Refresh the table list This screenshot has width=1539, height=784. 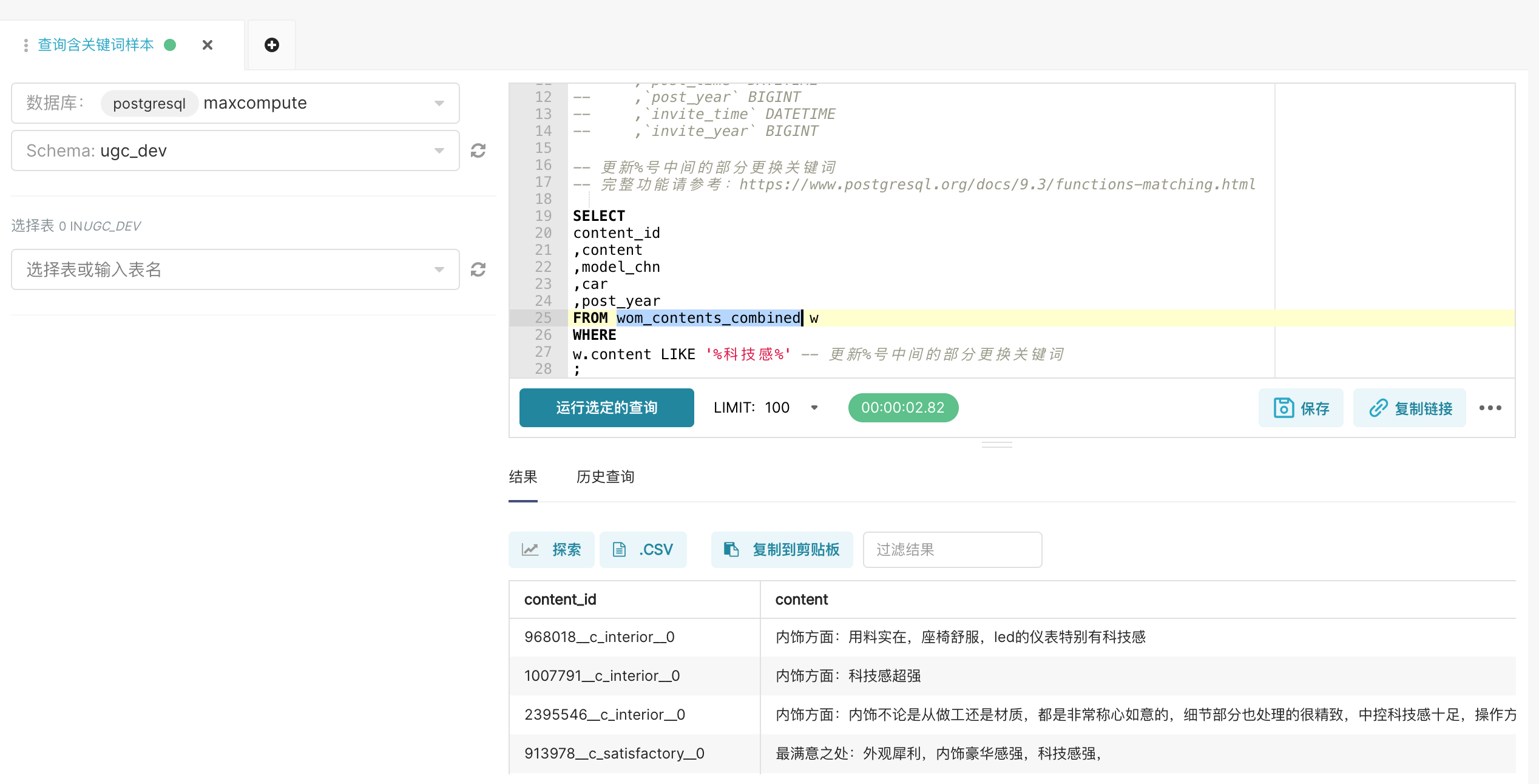click(x=478, y=269)
